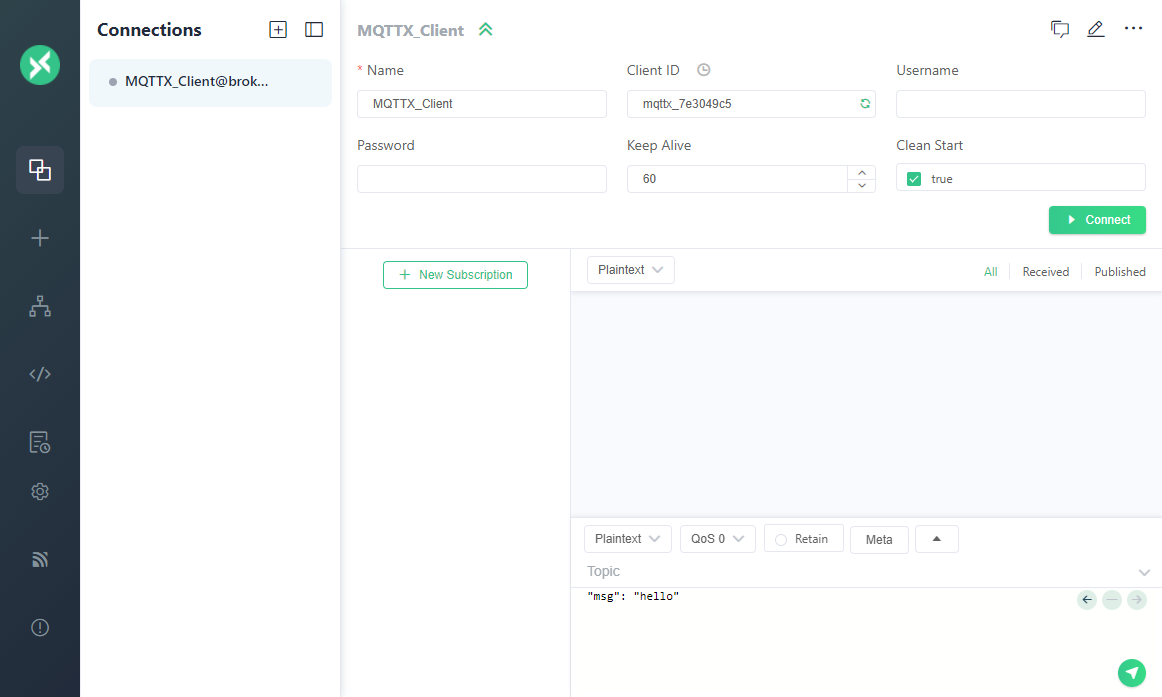The height and width of the screenshot is (697, 1162).
Task: Expand topic history chevron
Action: pyautogui.click(x=1143, y=573)
